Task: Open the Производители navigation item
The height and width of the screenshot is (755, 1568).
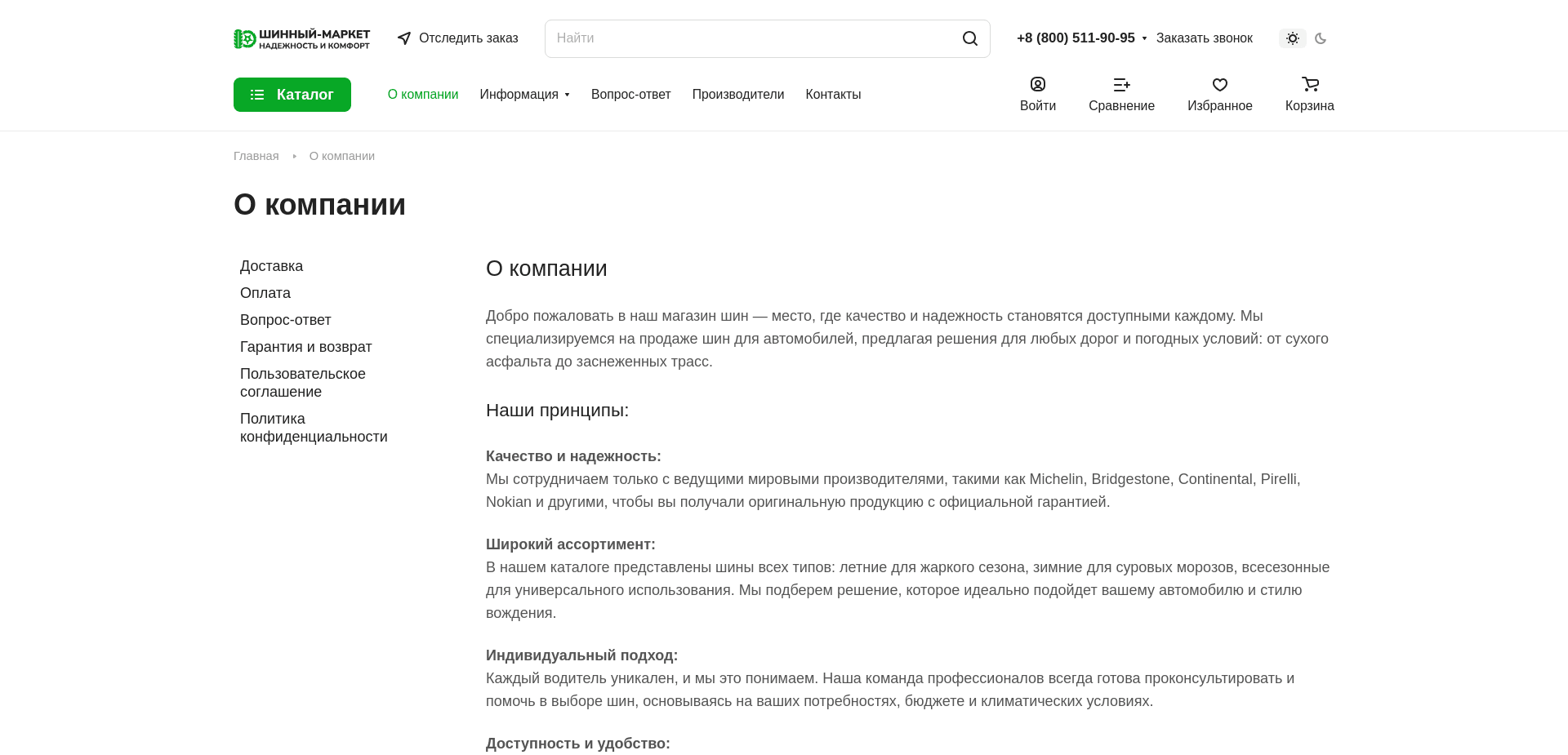Action: pyautogui.click(x=737, y=94)
